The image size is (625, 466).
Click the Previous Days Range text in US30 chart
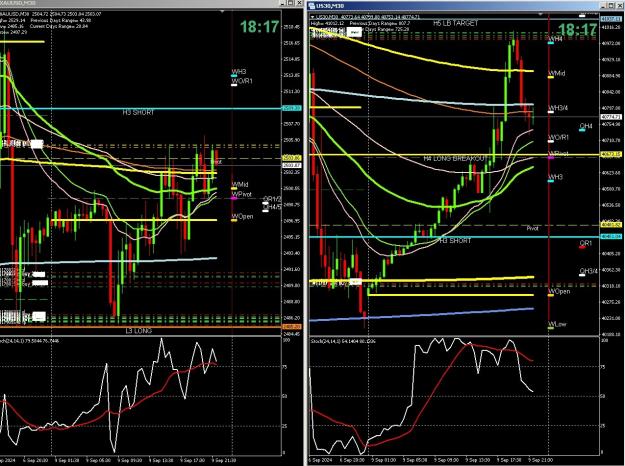pos(379,23)
